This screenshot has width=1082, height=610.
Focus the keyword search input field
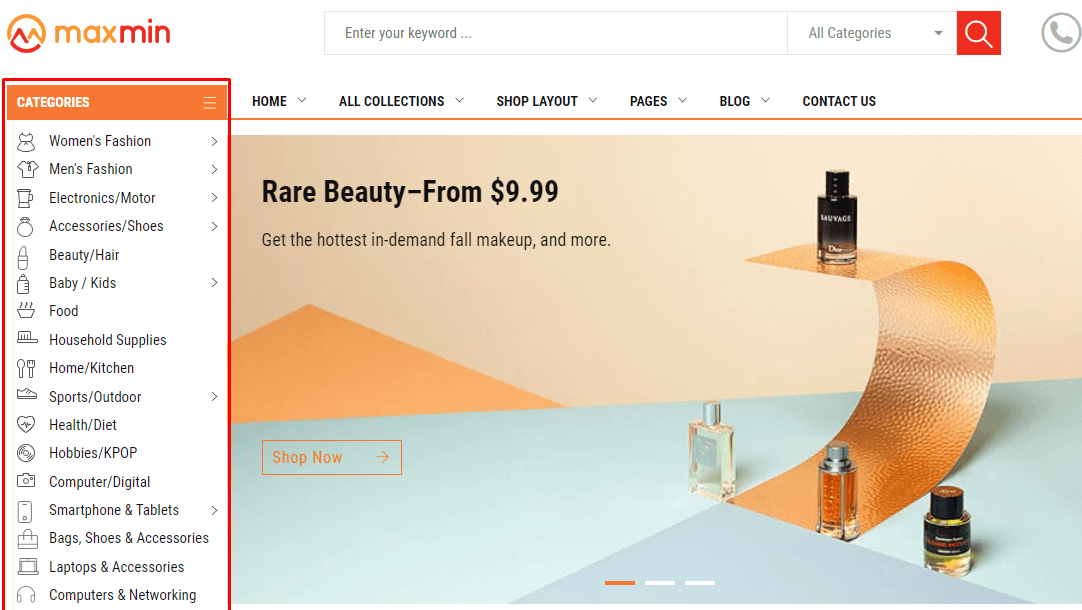click(x=555, y=33)
